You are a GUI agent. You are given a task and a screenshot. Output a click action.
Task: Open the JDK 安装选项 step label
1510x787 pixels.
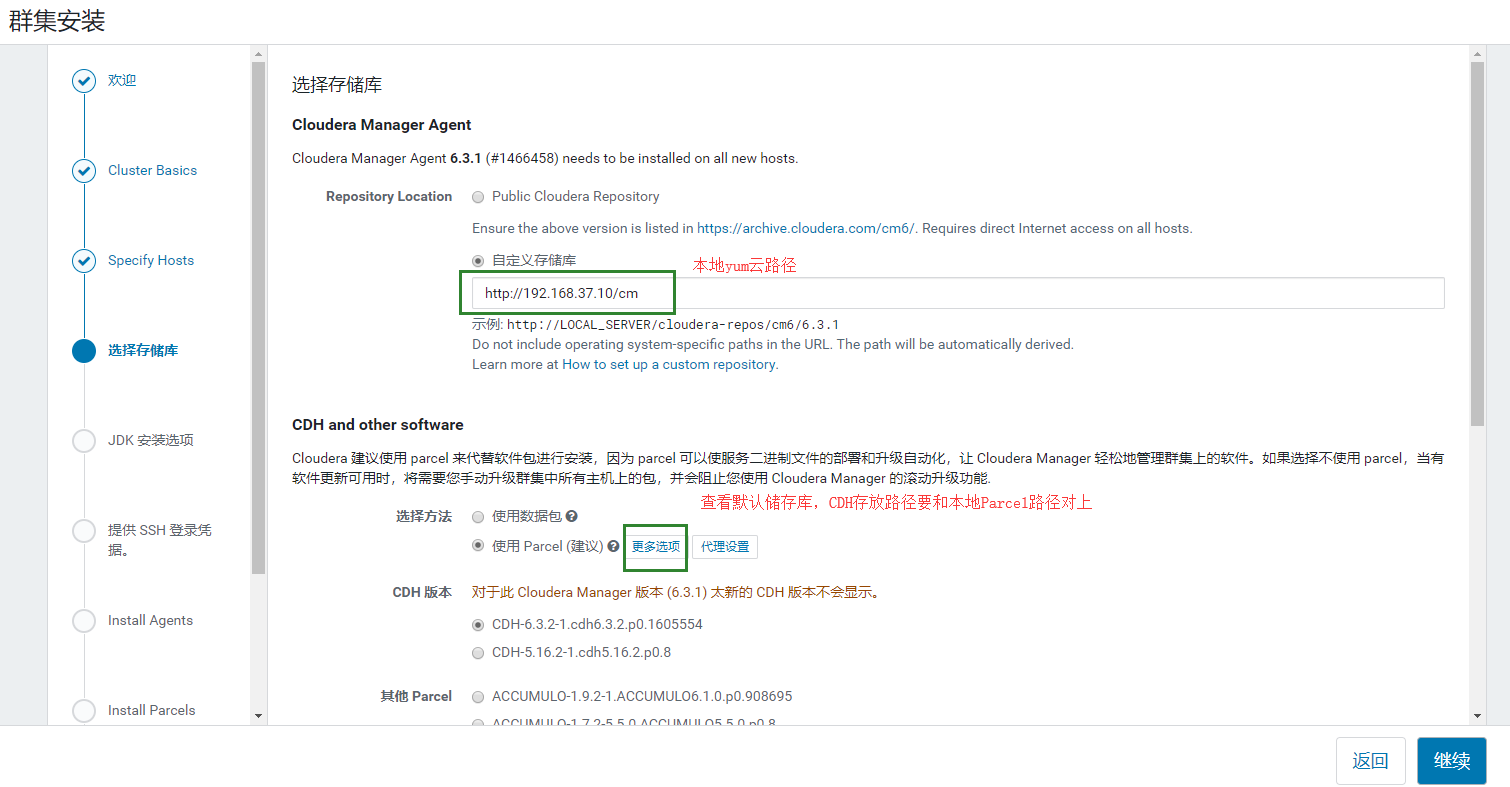point(151,441)
